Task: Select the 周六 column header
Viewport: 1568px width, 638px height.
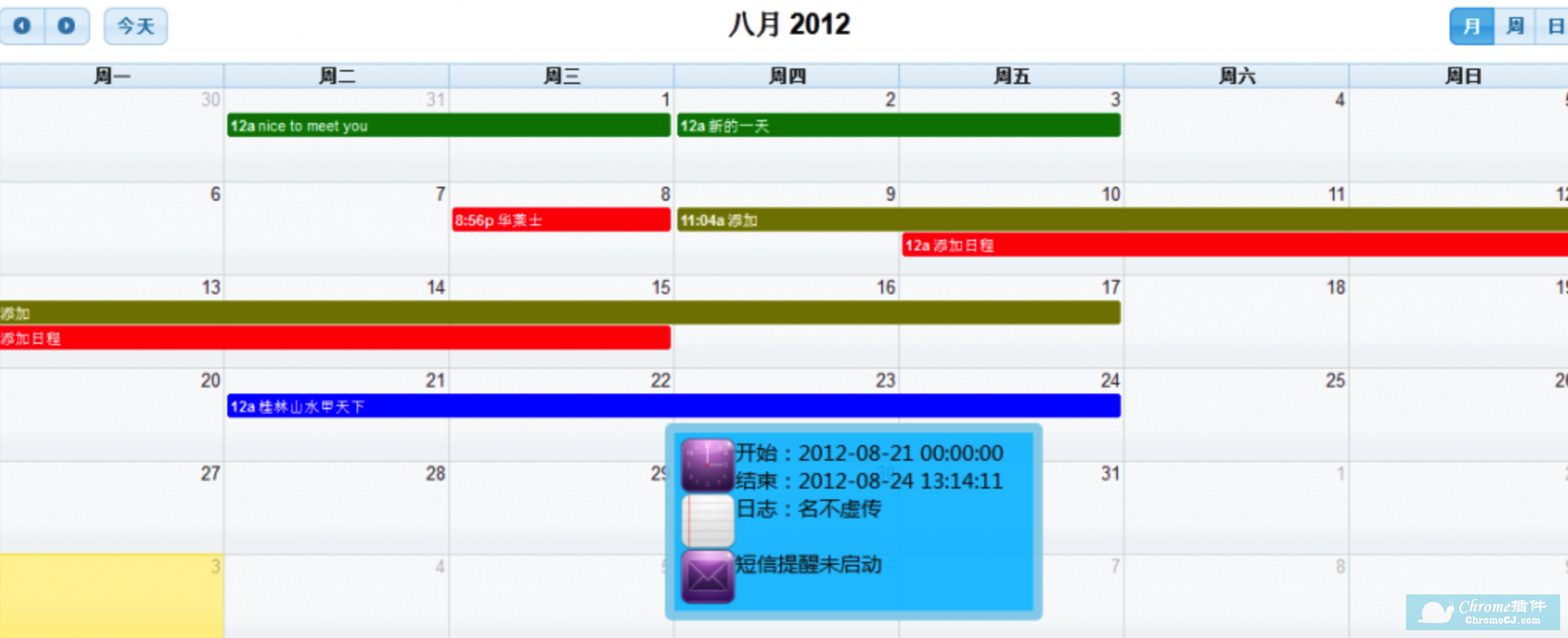Action: [1236, 75]
